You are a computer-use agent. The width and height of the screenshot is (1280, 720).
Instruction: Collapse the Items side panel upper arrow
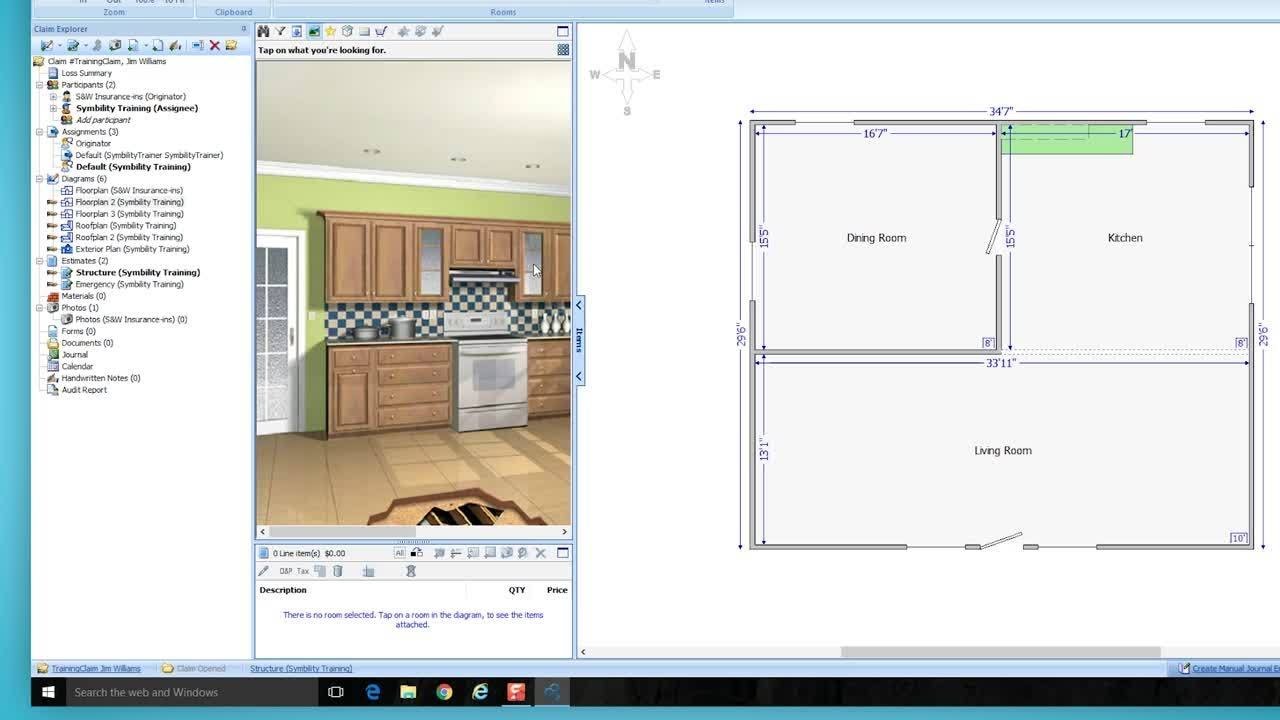pos(579,305)
